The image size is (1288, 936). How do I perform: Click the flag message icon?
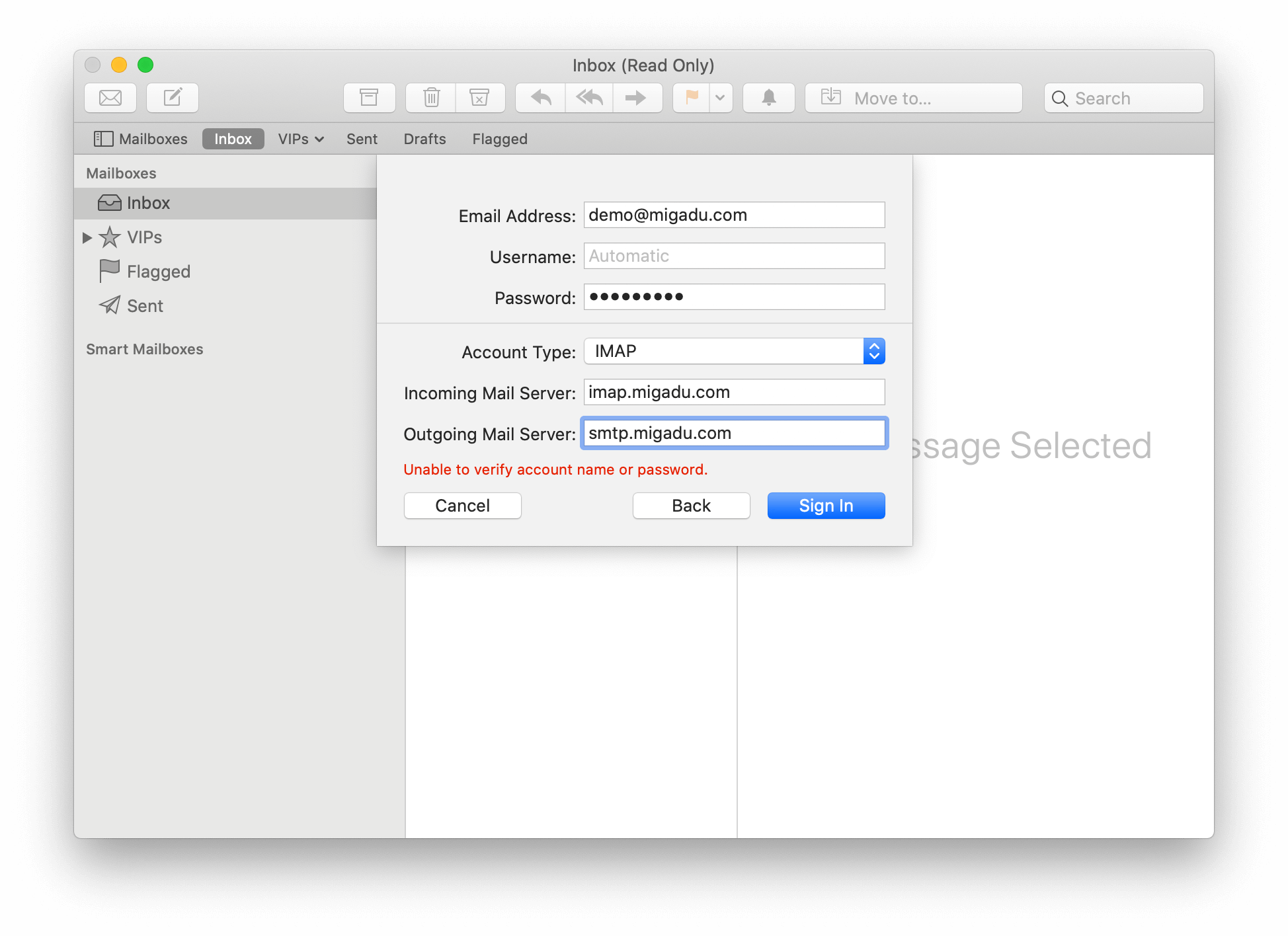click(x=692, y=97)
